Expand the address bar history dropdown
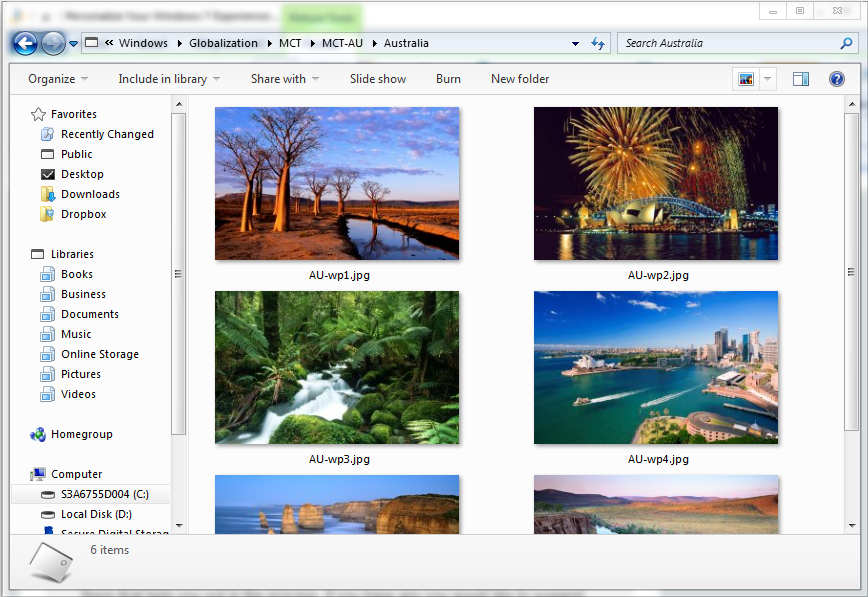Viewport: 868px width, 597px height. 575,43
